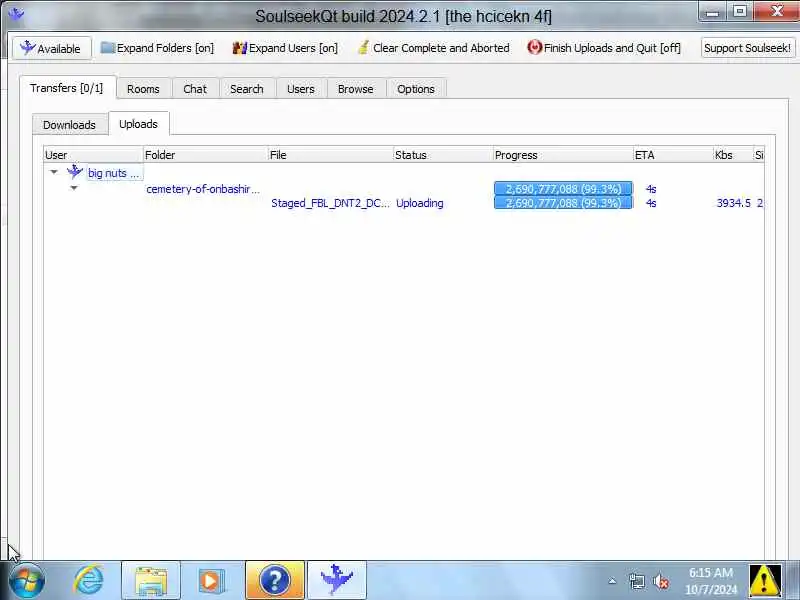
Task: Sort by the Kbs column header
Action: tap(733, 155)
